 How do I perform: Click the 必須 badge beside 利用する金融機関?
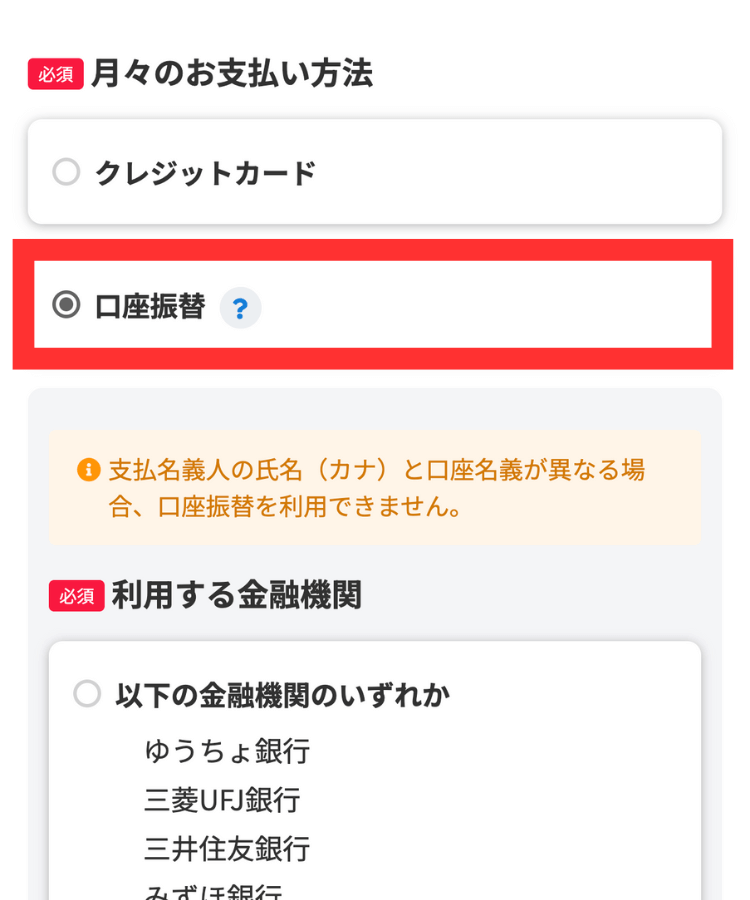[x=77, y=594]
